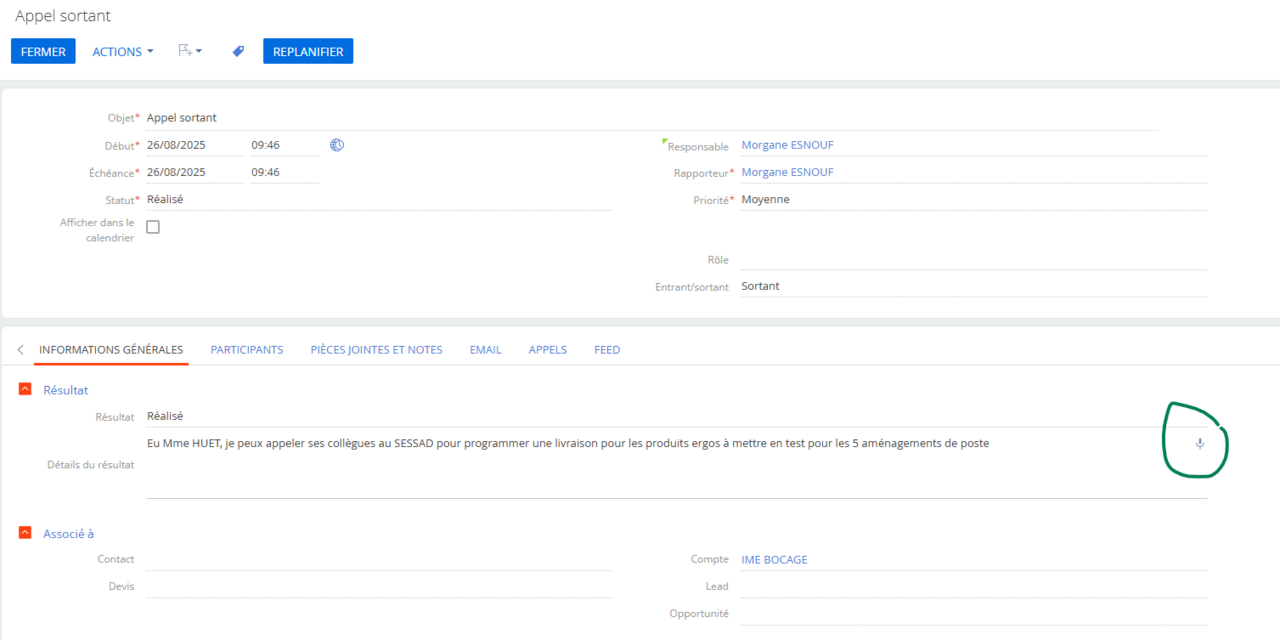Open the IME BOCAGE account link
The width and height of the screenshot is (1280, 640).
(774, 560)
